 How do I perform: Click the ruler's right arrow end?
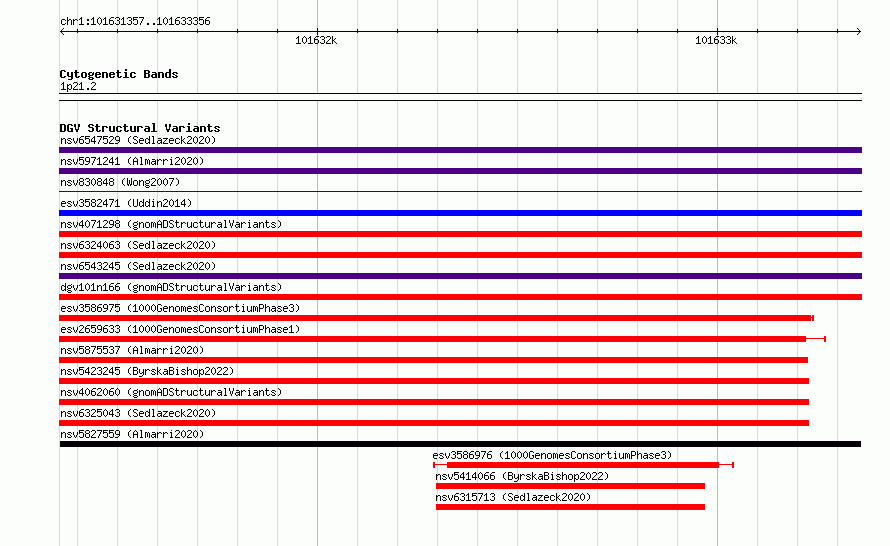(x=859, y=31)
